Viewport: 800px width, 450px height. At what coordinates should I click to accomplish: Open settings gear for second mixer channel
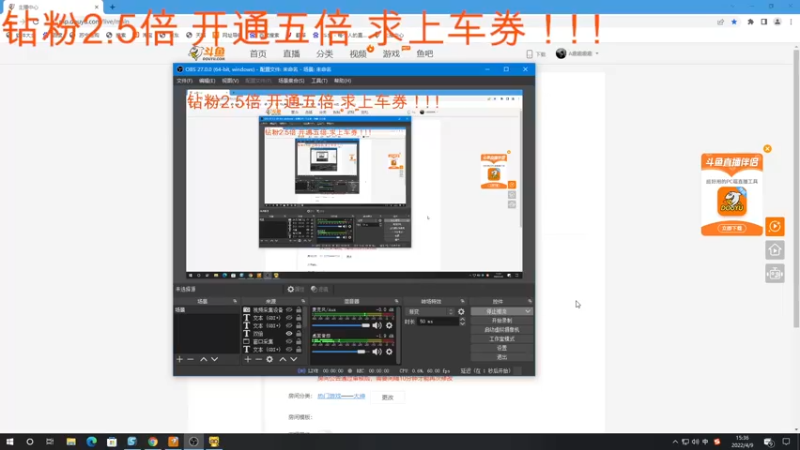[389, 352]
